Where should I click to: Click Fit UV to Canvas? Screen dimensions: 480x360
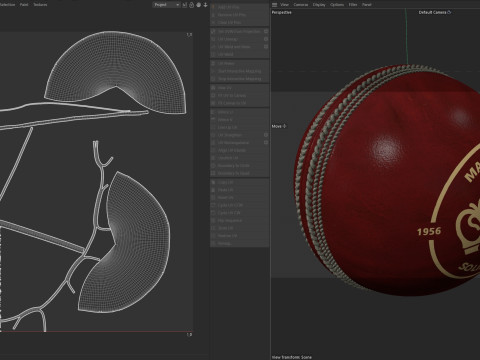[239, 95]
